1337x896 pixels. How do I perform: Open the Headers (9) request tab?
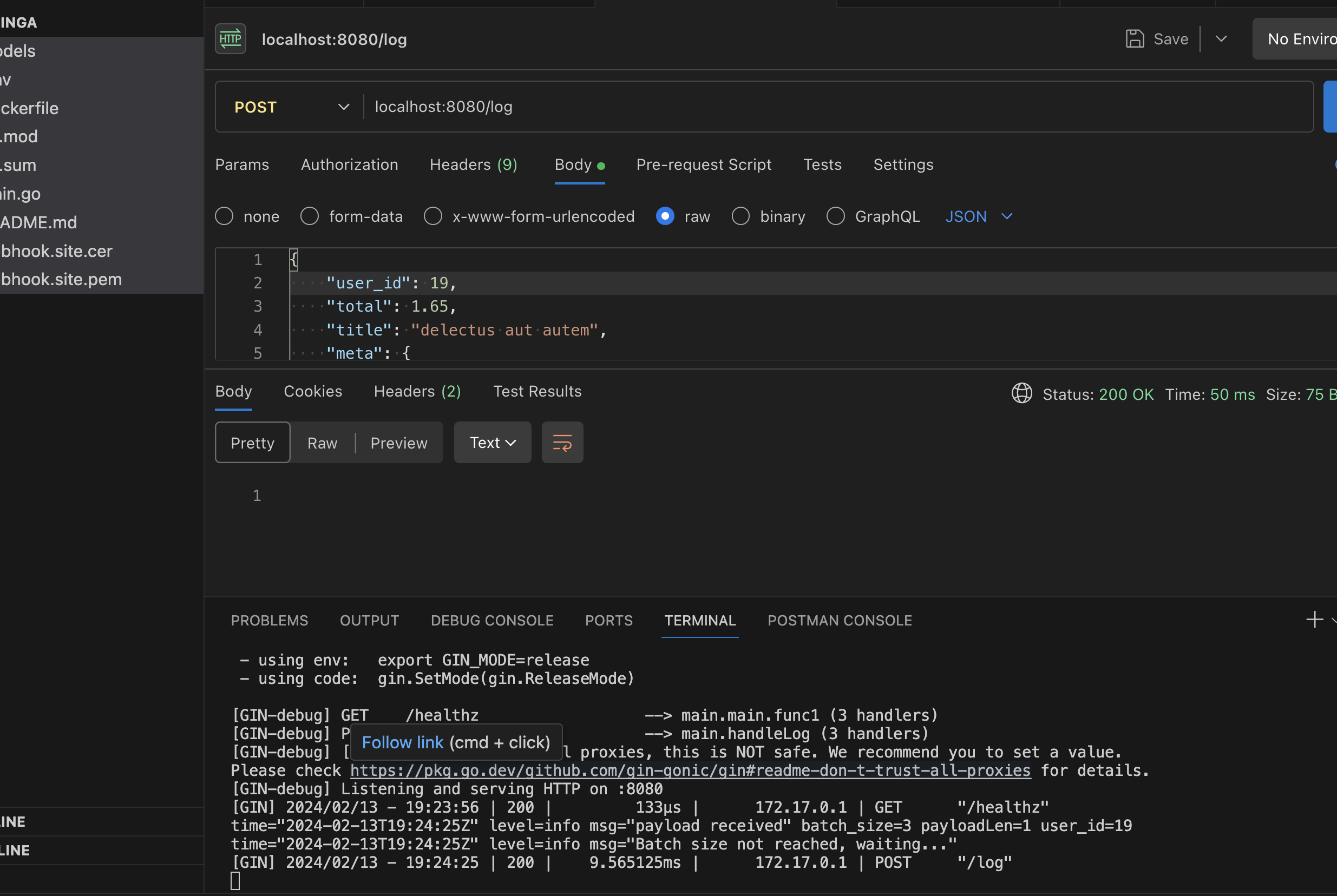click(x=473, y=164)
